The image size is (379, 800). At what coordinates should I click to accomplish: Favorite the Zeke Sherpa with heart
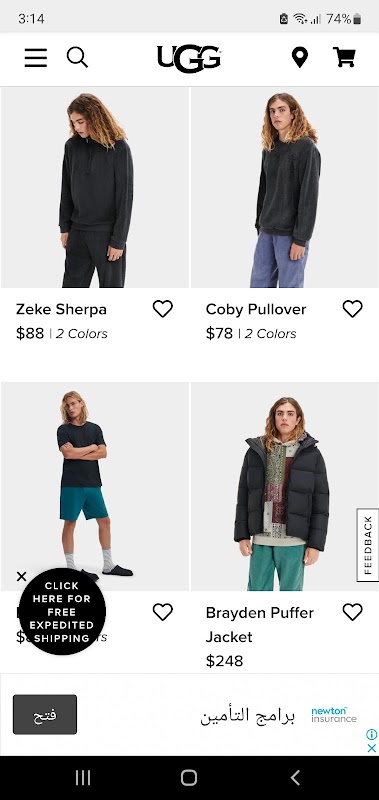163,309
